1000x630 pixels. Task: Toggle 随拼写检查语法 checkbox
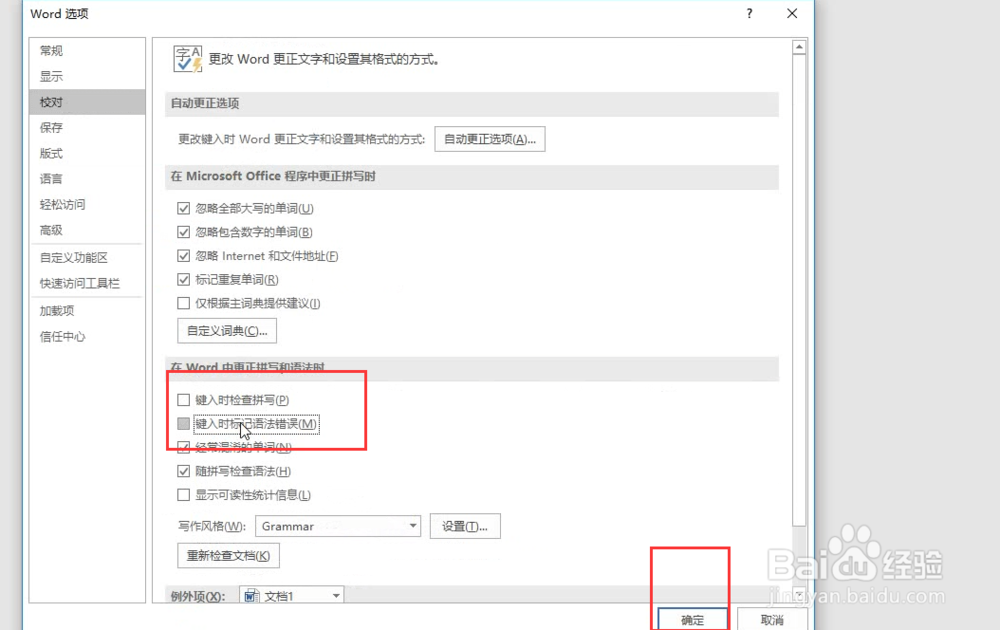[x=184, y=471]
